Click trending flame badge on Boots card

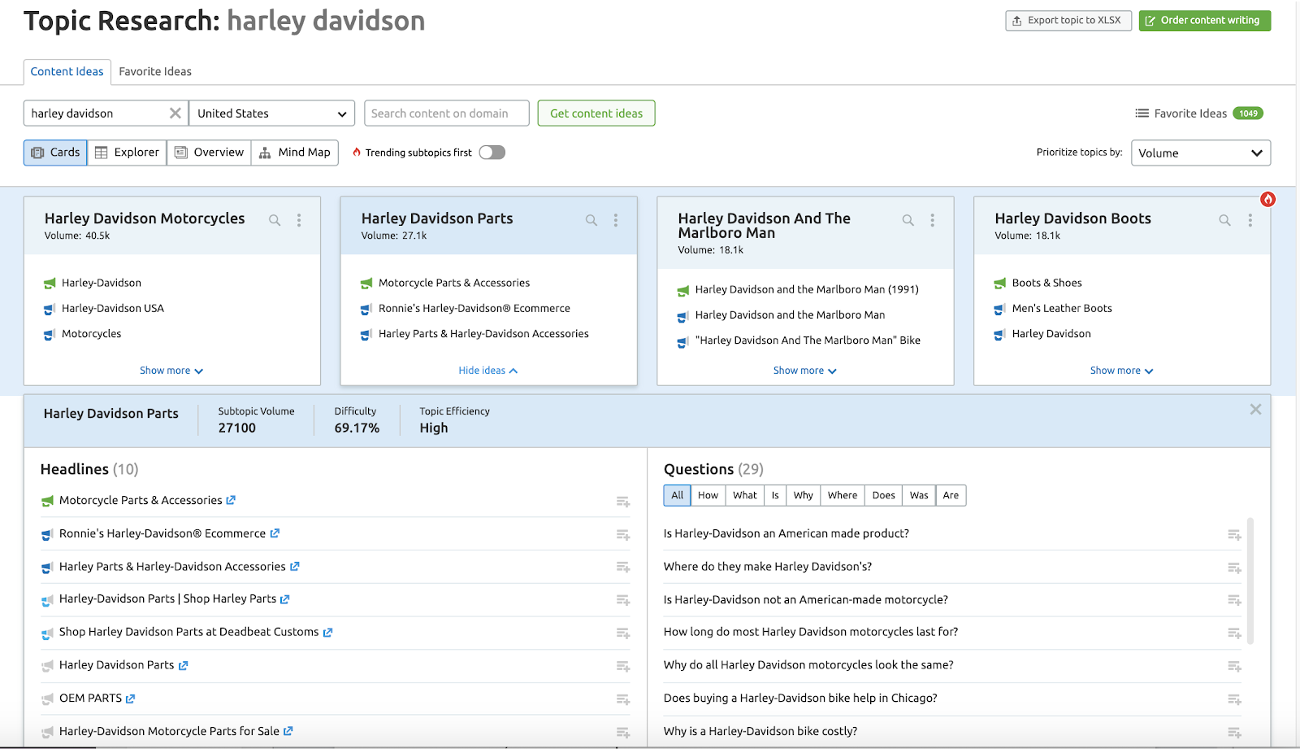coord(1268,199)
